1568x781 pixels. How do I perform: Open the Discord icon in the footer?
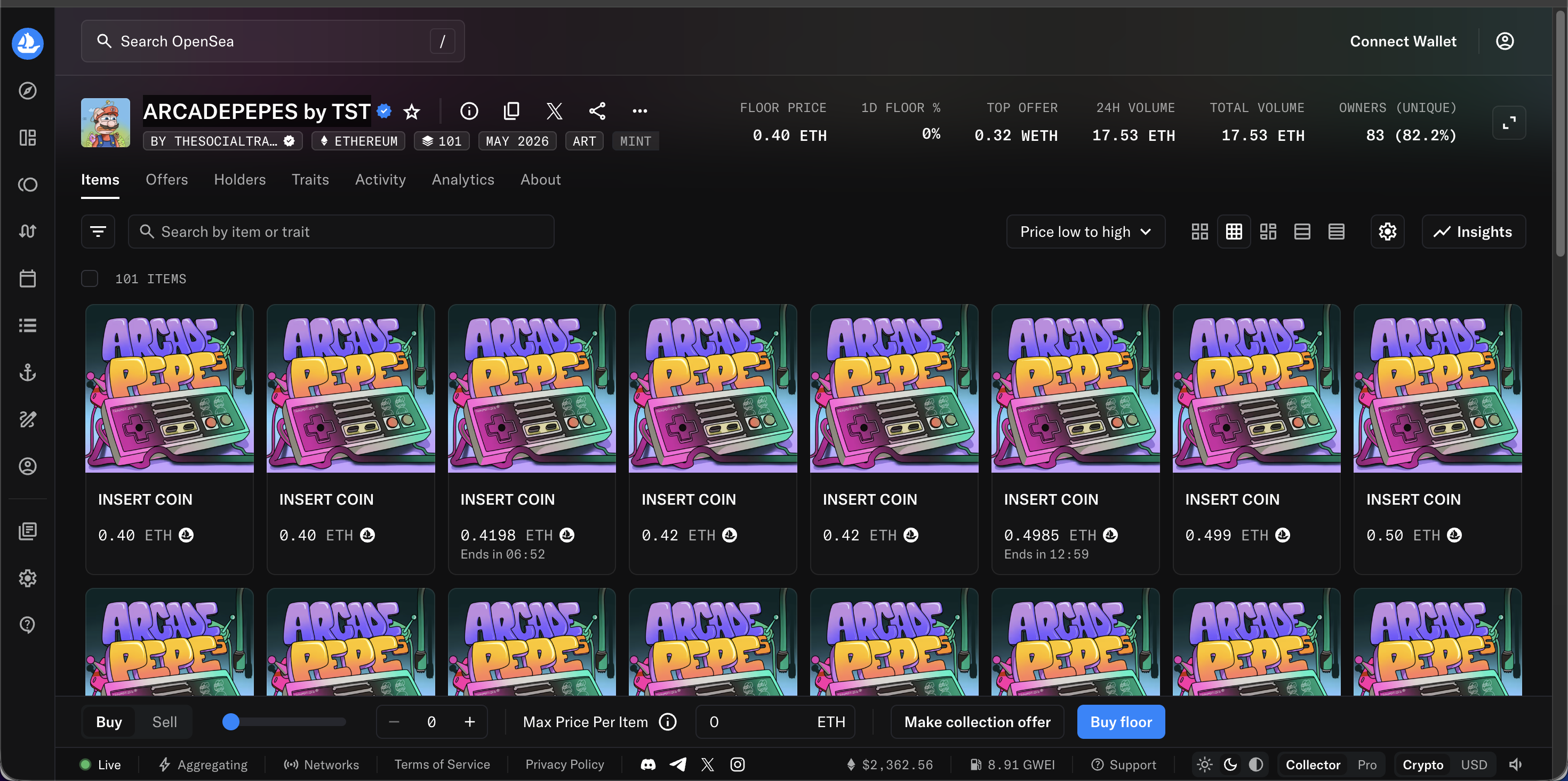click(648, 764)
